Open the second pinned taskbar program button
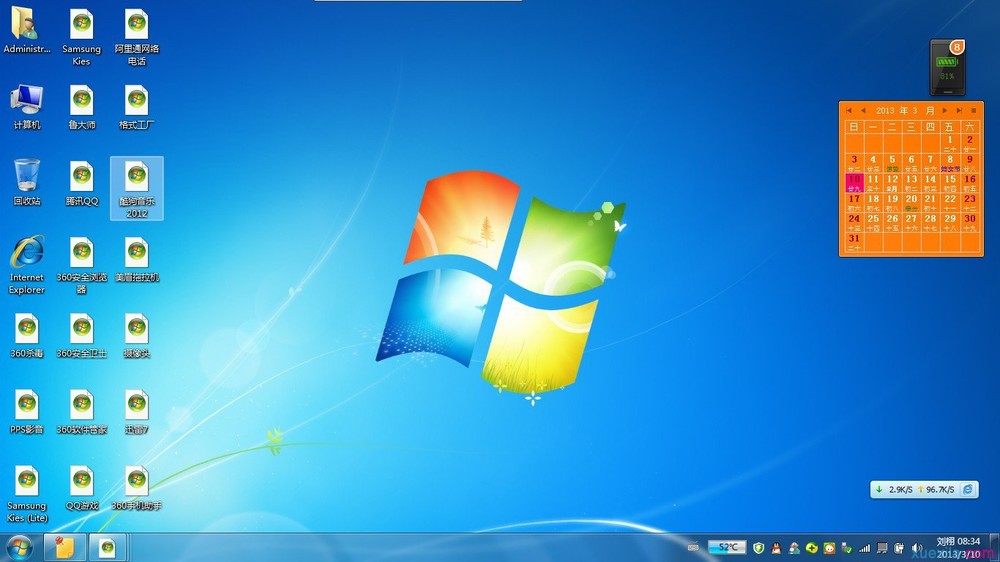 pos(107,547)
